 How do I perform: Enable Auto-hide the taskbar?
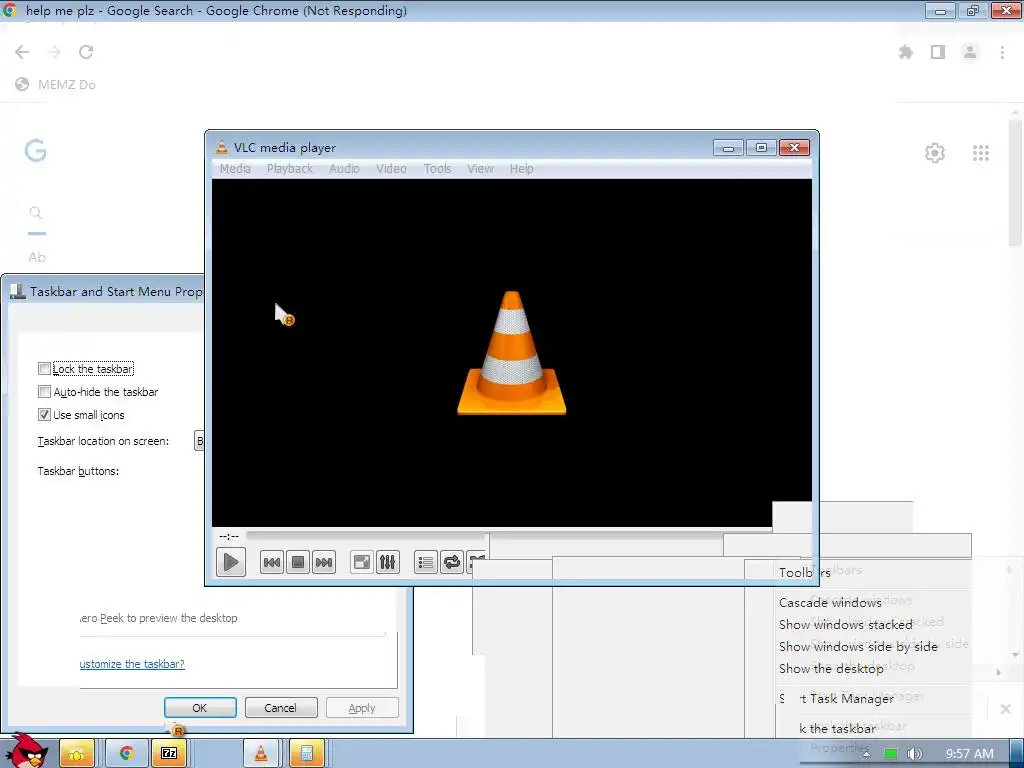point(44,392)
